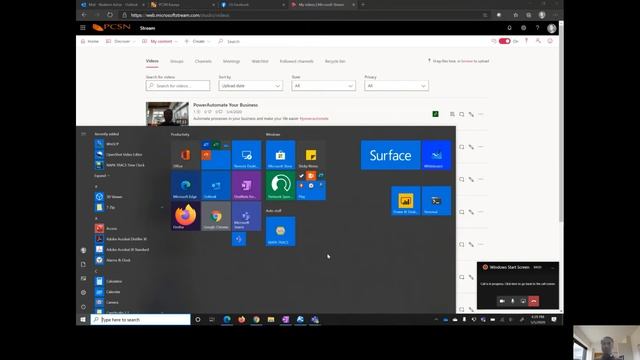Launch the Terminal tile
The image size is (640, 360).
436,201
